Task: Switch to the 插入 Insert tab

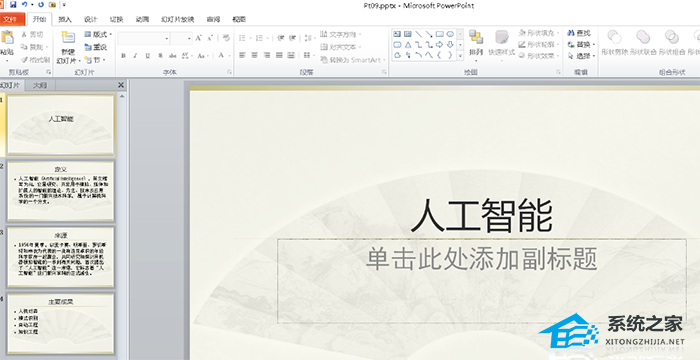Action: tap(65, 19)
